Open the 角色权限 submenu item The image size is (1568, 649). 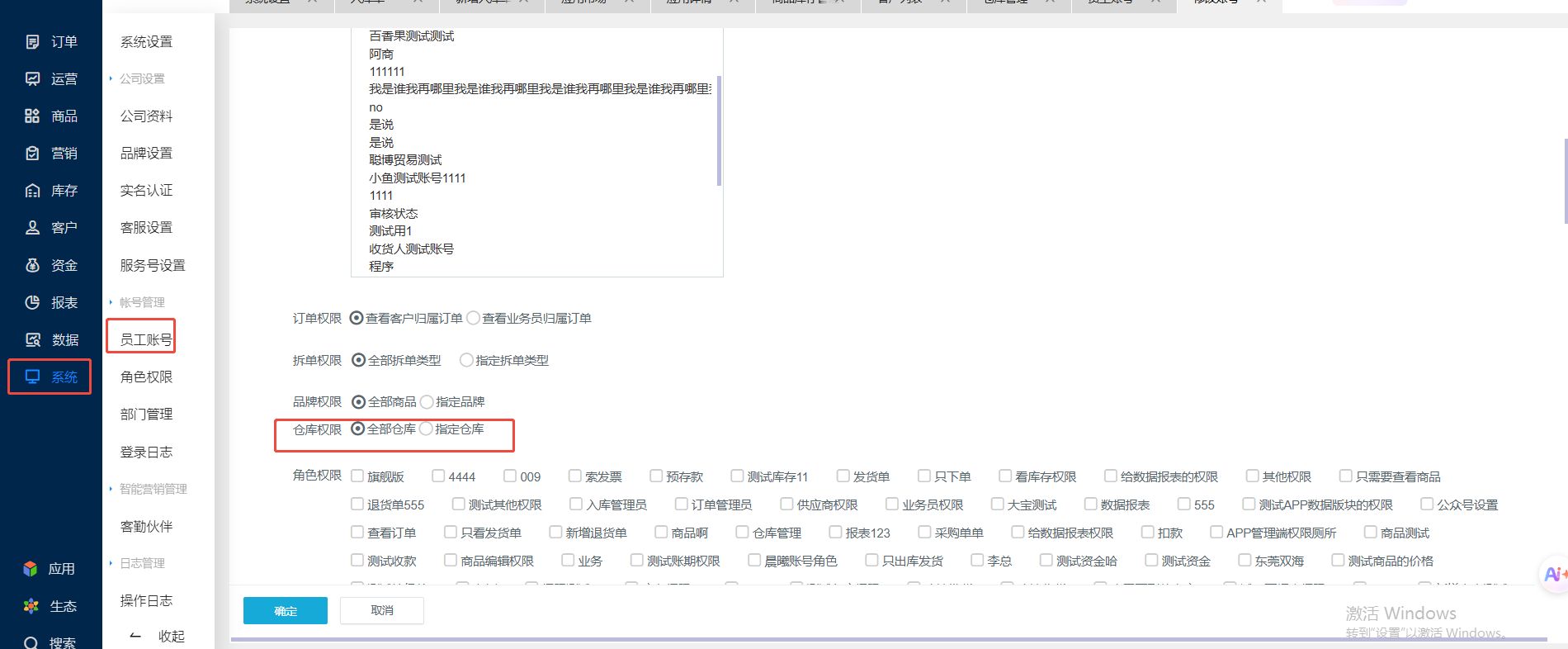[146, 377]
